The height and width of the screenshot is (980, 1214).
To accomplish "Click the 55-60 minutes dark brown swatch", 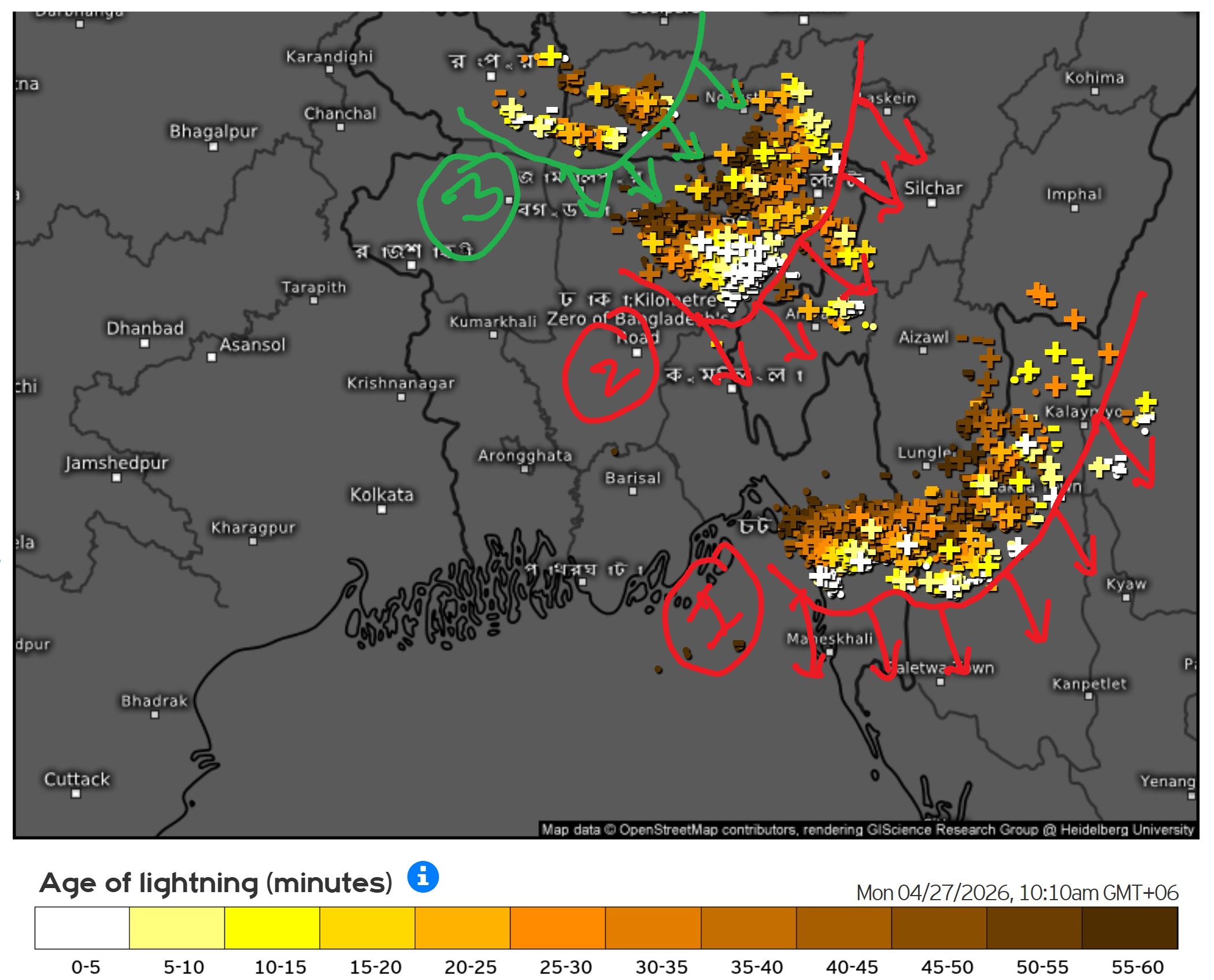I will [x=1129, y=927].
